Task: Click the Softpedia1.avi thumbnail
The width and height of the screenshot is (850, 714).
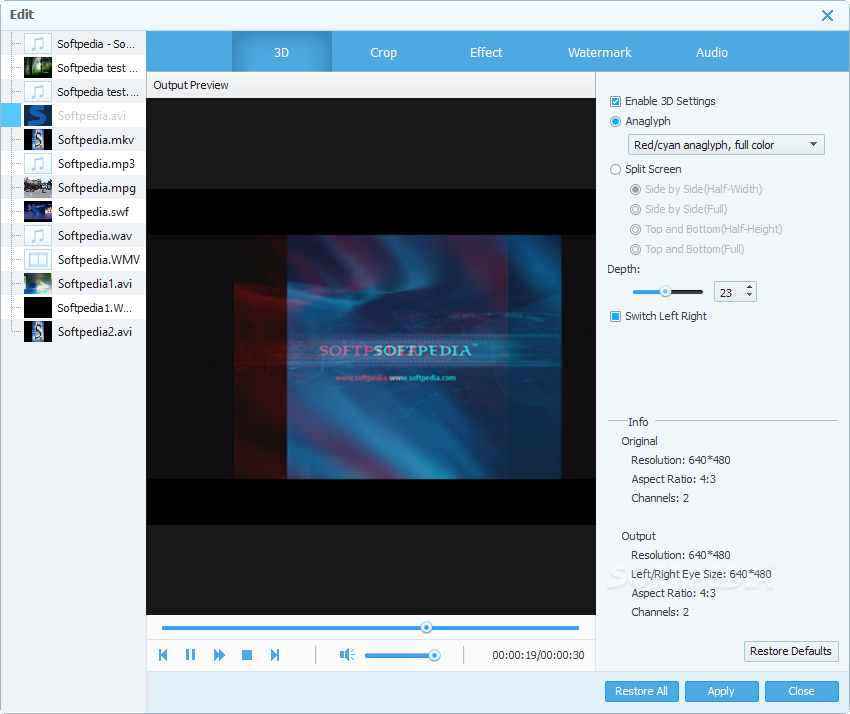Action: (38, 284)
